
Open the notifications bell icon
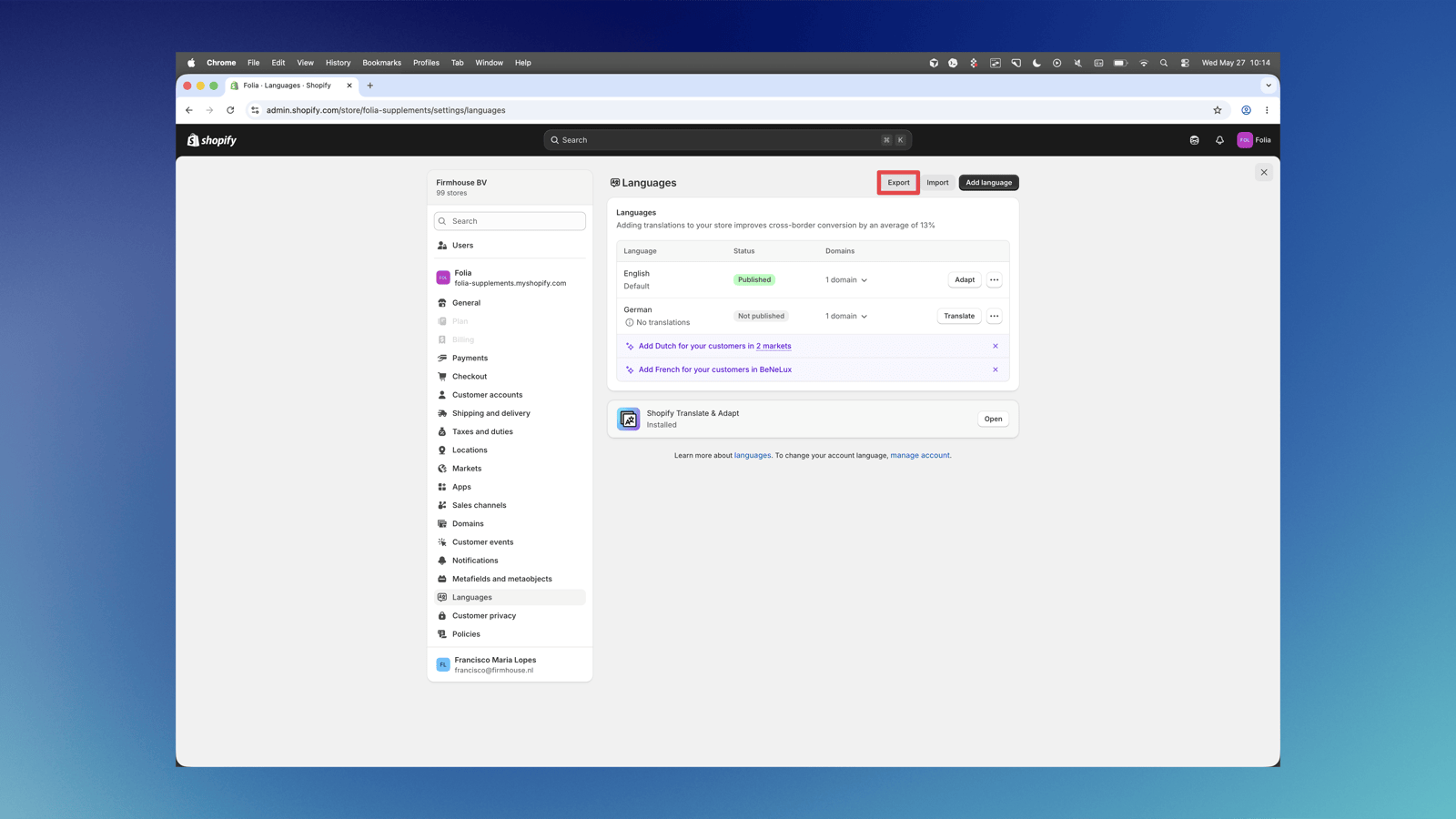point(1219,140)
